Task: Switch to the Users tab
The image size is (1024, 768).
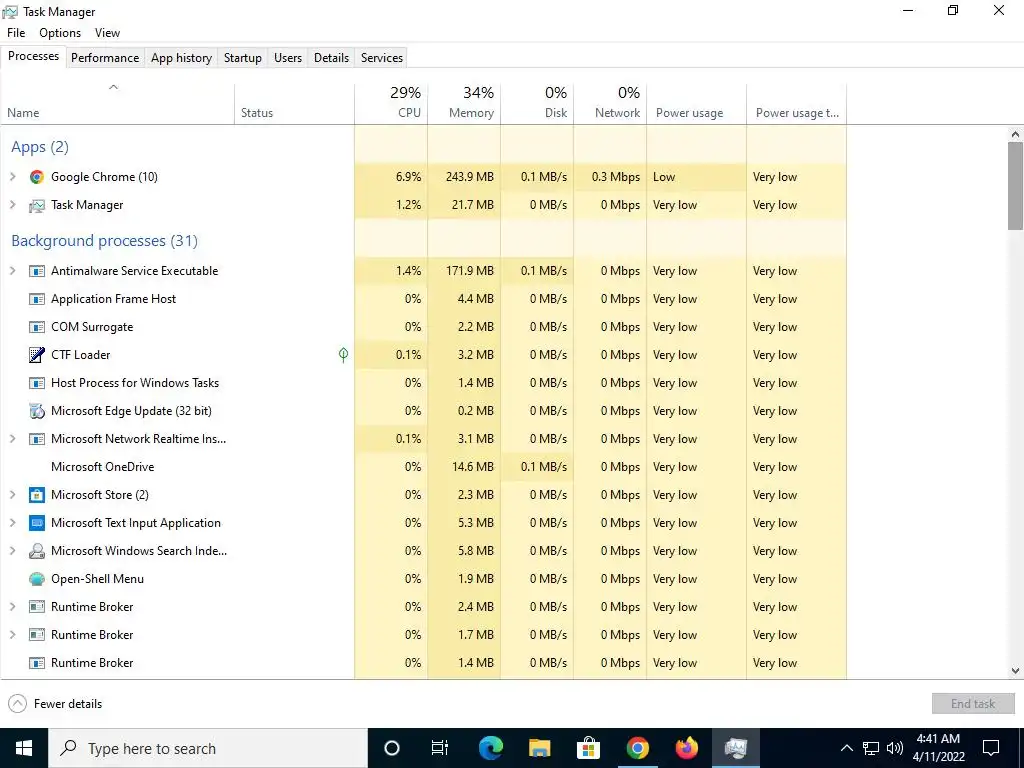Action: click(x=288, y=57)
